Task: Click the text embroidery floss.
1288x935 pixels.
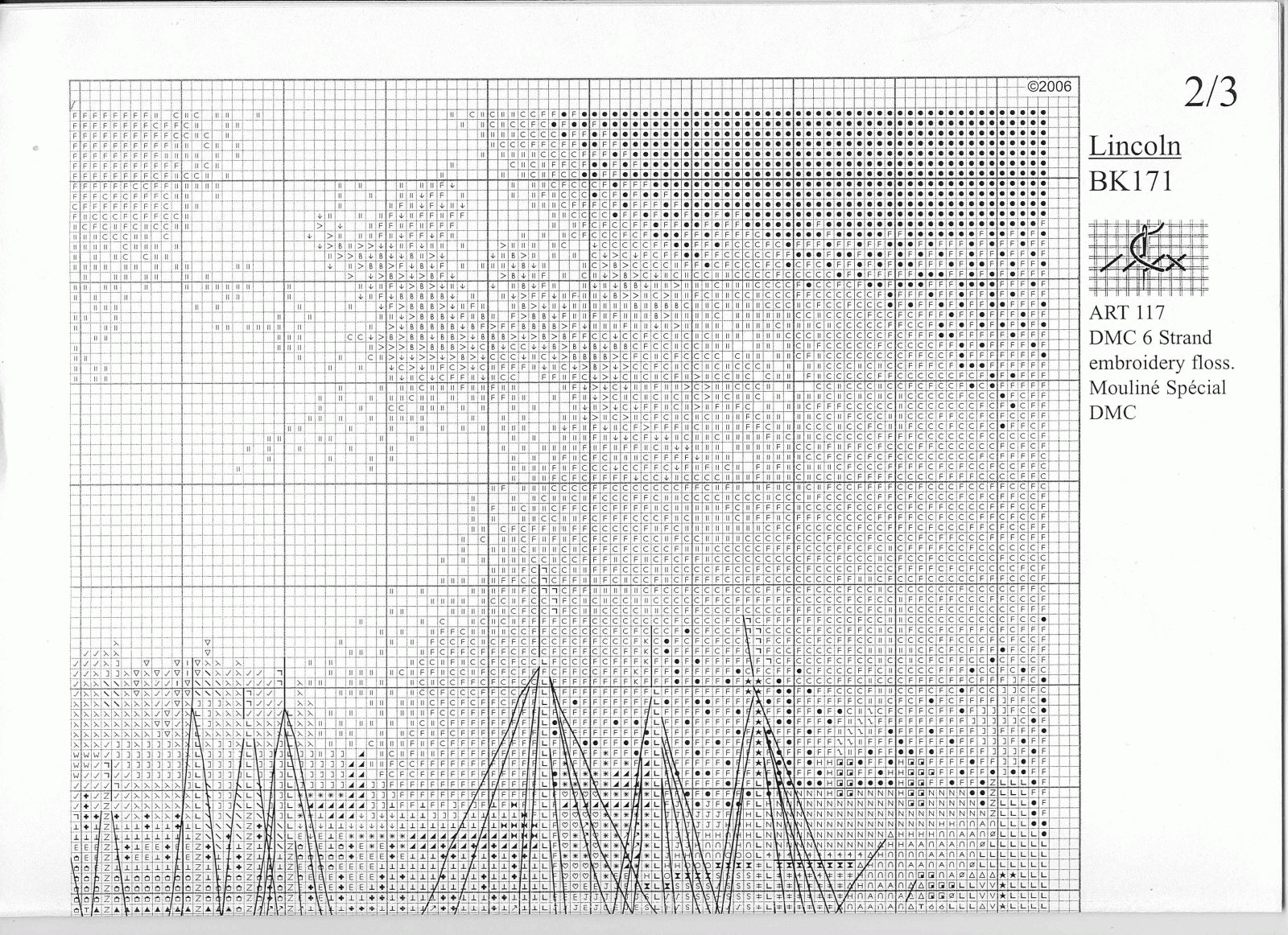Action: coord(1162,363)
